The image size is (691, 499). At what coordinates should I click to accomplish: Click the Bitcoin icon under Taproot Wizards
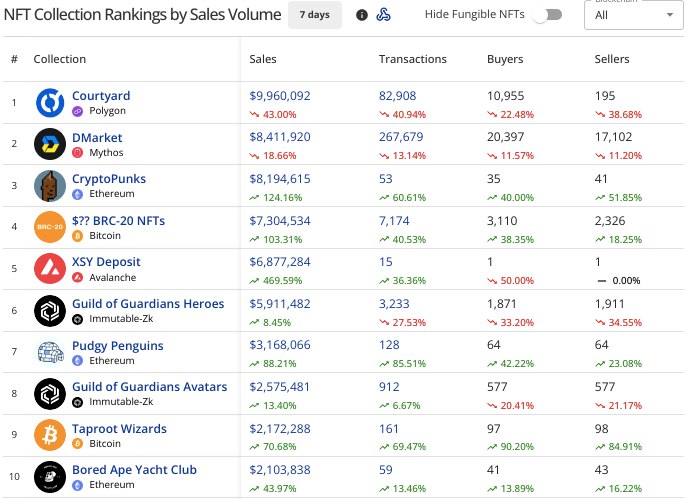point(78,443)
